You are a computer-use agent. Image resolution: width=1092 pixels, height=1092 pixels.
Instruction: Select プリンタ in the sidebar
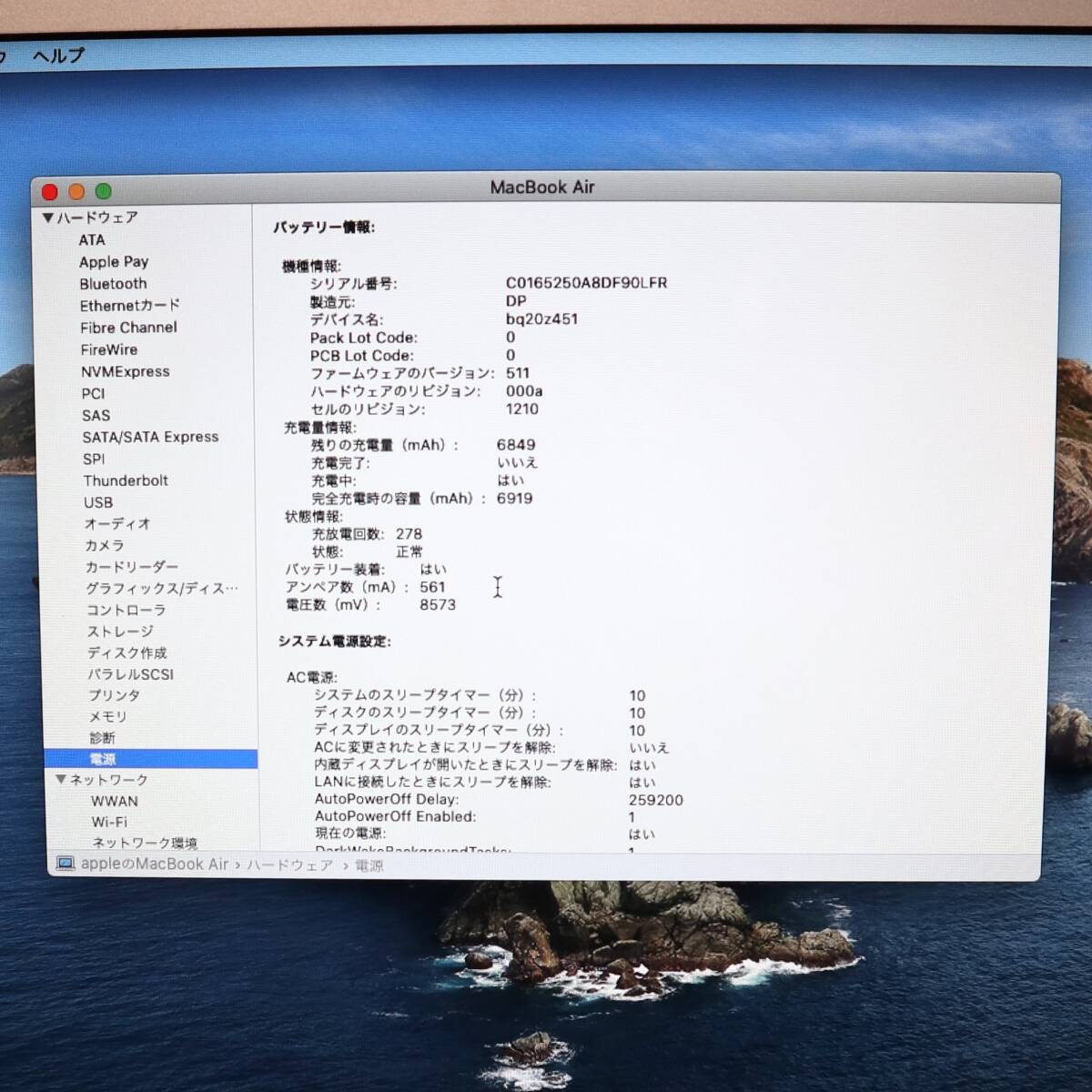click(x=115, y=695)
